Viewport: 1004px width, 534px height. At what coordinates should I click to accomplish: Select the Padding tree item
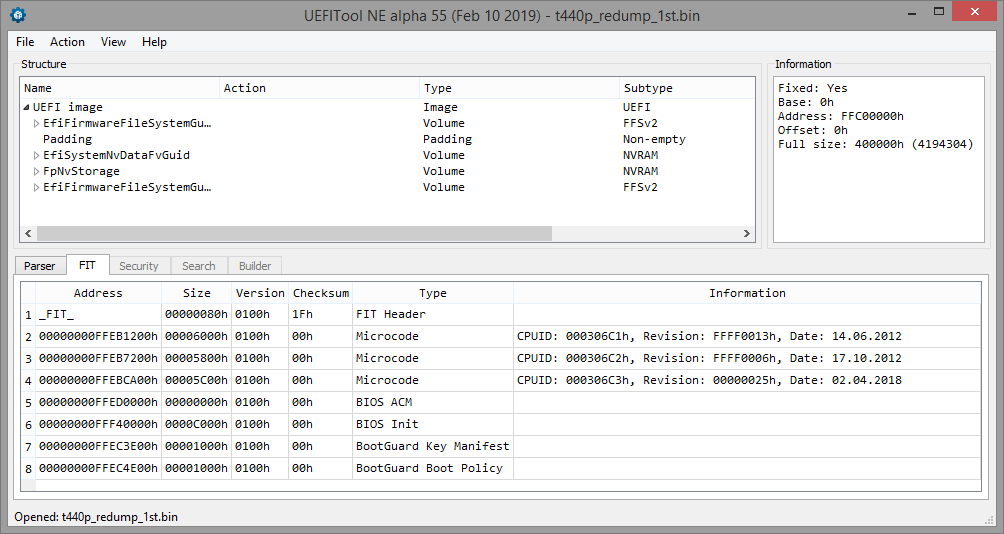coord(67,139)
